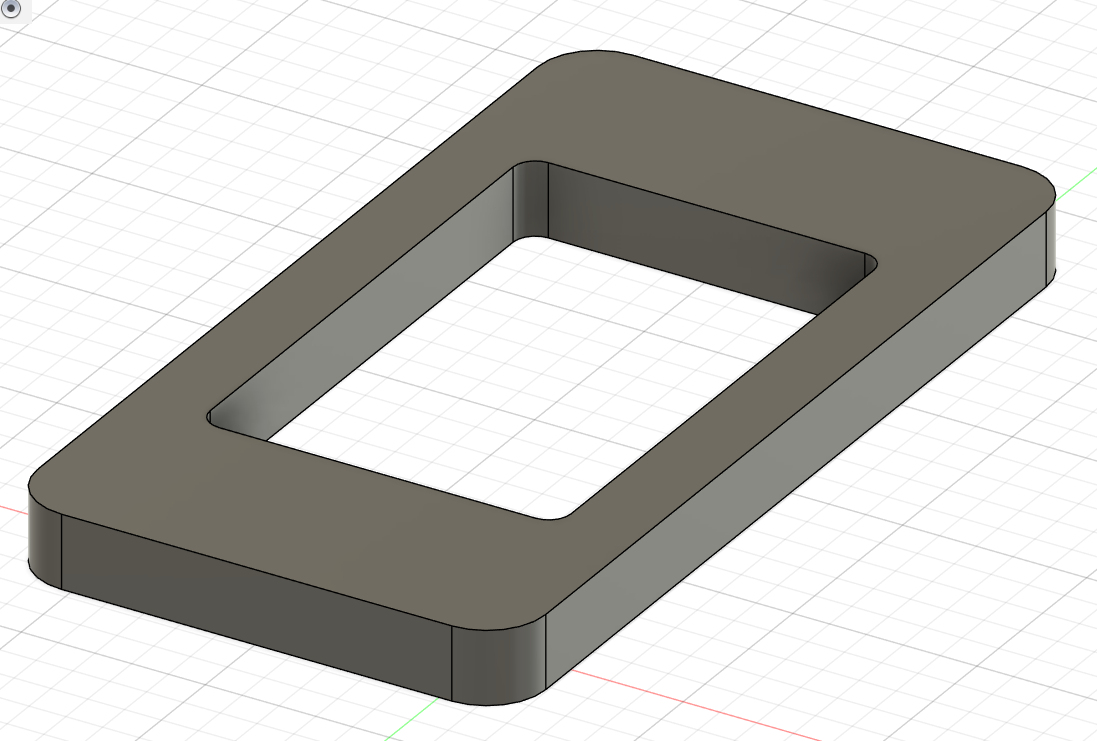Pick the inner fillet at cutout's far corner
1097x741 pixels.
coord(531,200)
